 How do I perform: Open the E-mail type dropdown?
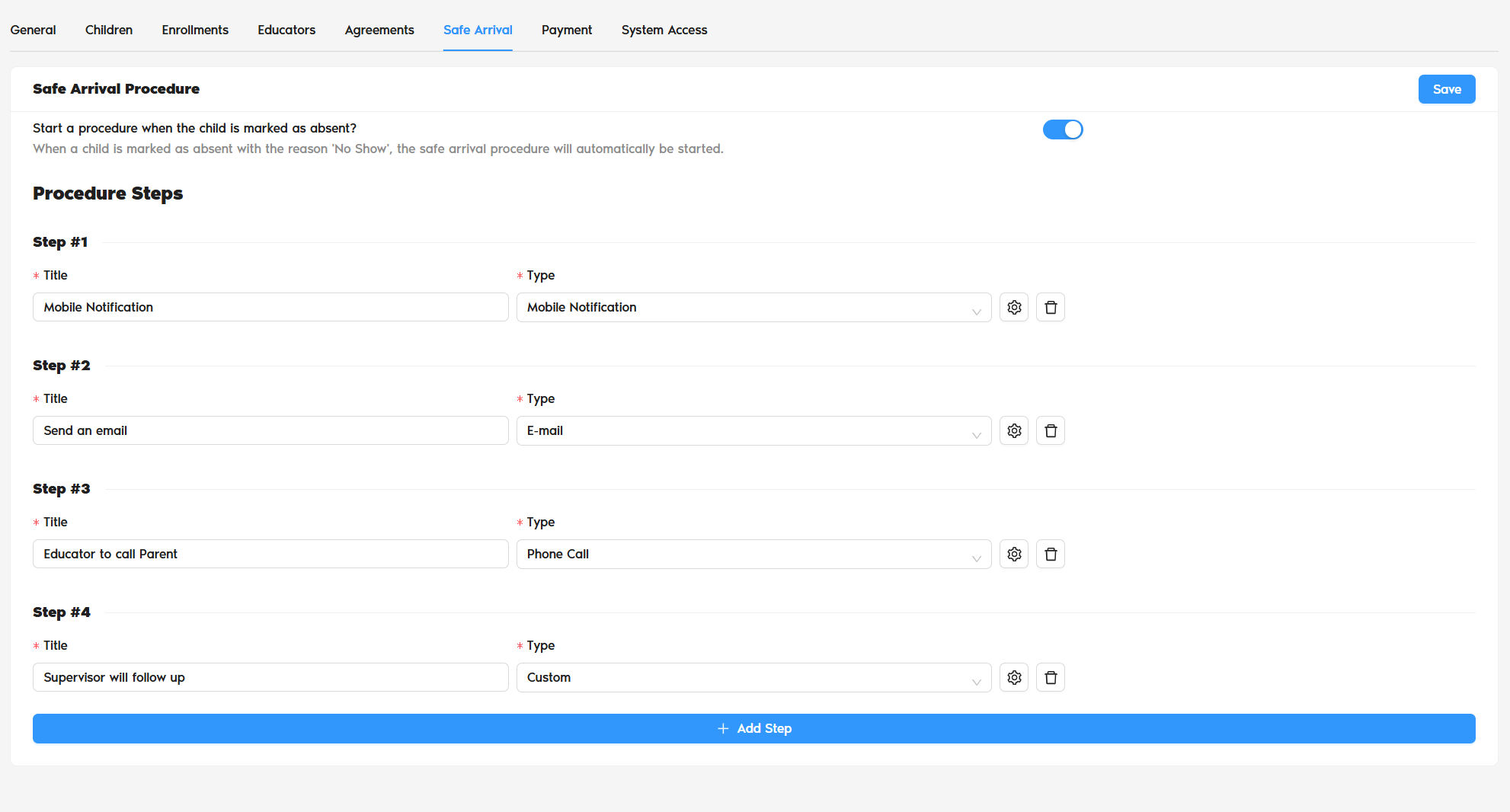(753, 430)
